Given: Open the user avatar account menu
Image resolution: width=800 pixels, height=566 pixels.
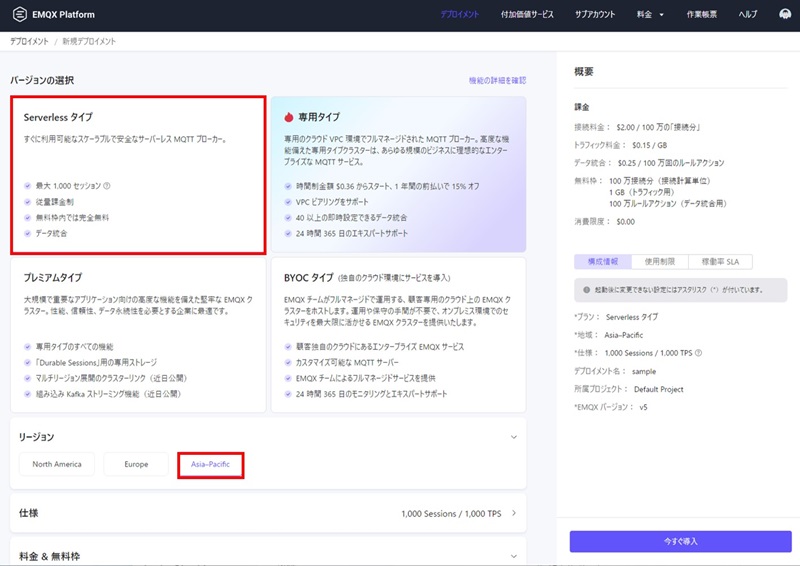Looking at the screenshot, I should pyautogui.click(x=785, y=14).
